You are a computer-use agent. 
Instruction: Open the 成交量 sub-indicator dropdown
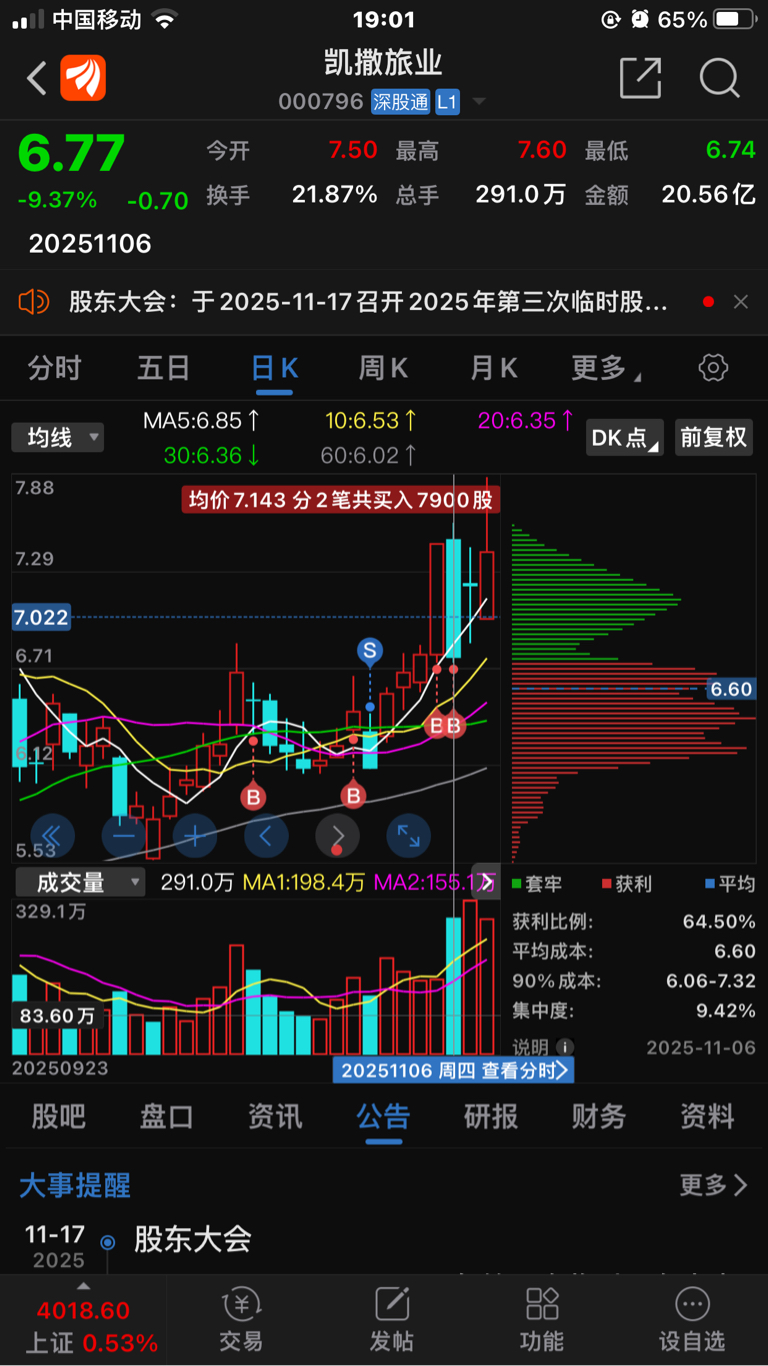[x=80, y=882]
